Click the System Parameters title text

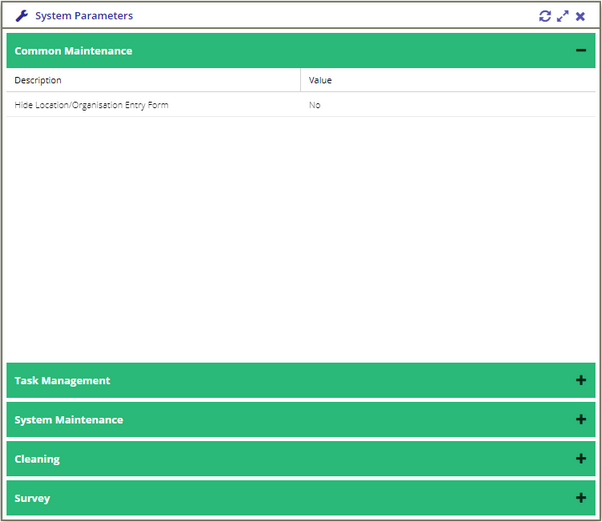point(84,16)
